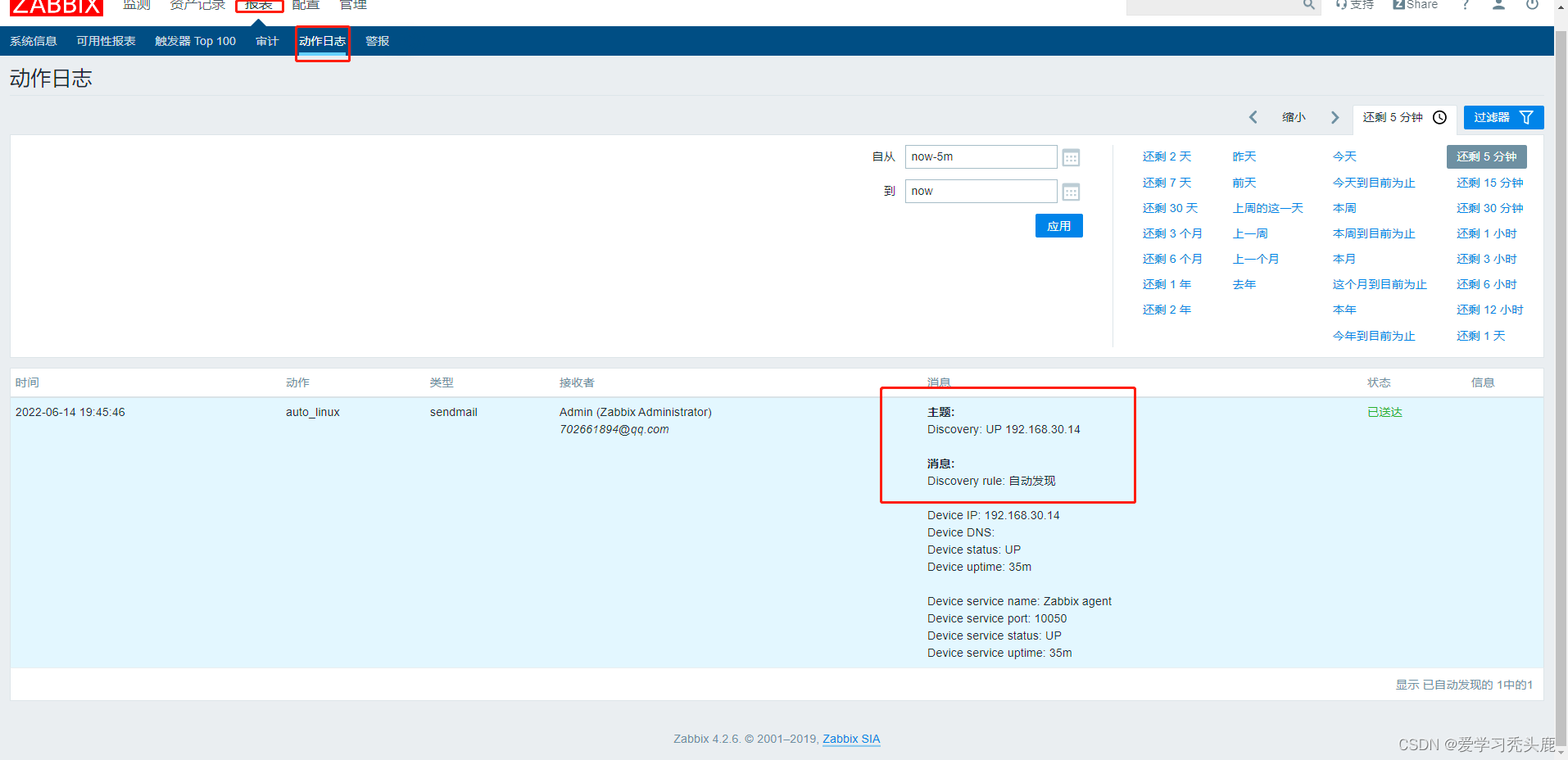Select time range 去年
This screenshot has height=760, width=1568.
[x=1244, y=284]
